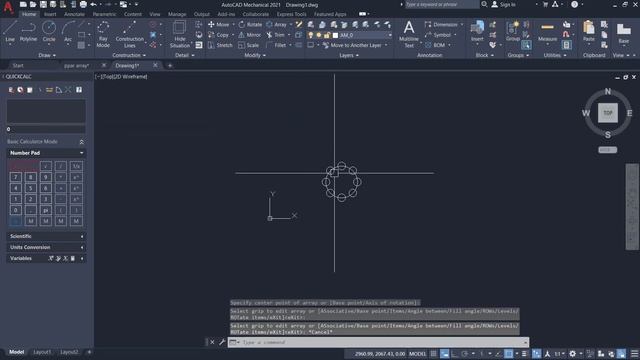Toggle lineweight display in status bar
Image resolution: width=640 pixels, height=360 pixels.
coord(524,354)
